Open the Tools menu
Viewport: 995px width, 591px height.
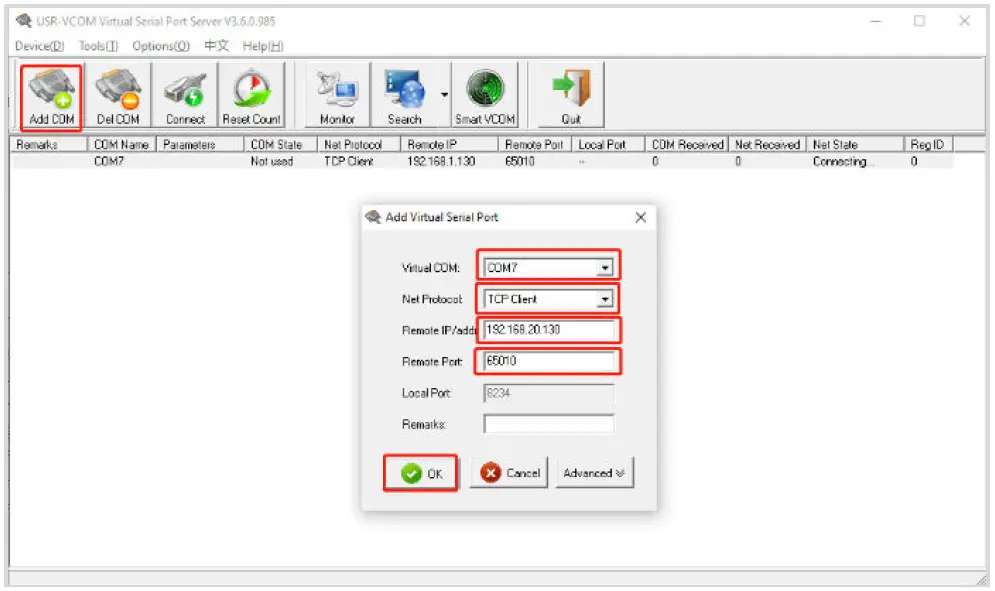coord(98,46)
